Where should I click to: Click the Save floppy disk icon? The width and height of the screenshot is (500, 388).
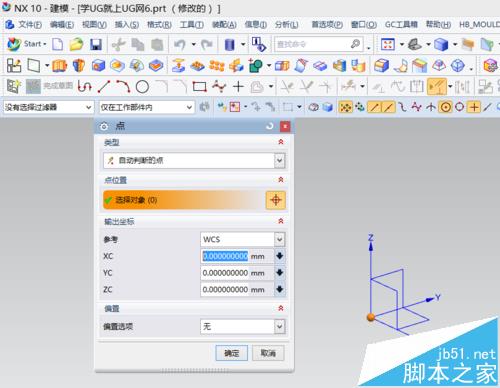pos(96,44)
